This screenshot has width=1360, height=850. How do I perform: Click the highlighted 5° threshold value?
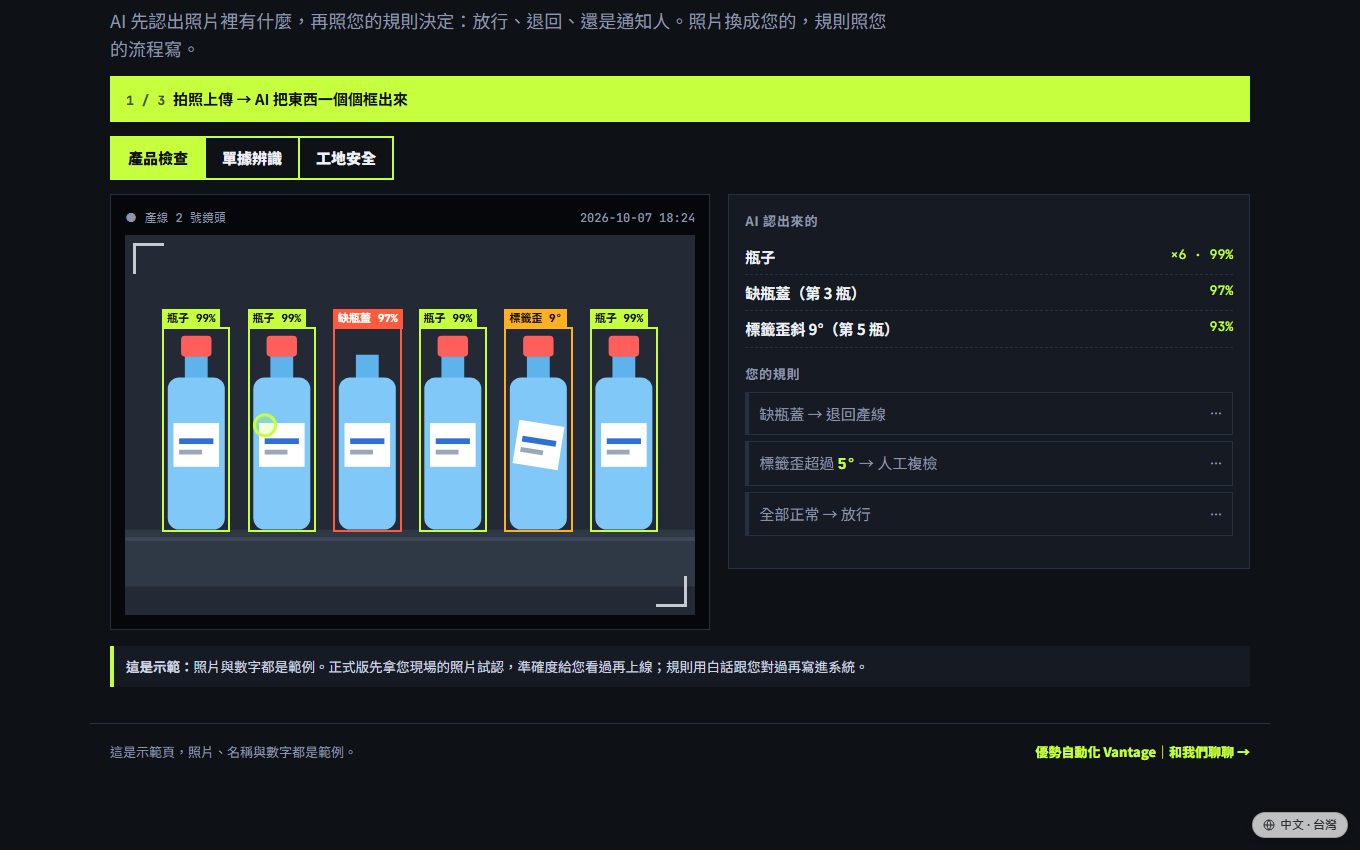click(x=846, y=463)
